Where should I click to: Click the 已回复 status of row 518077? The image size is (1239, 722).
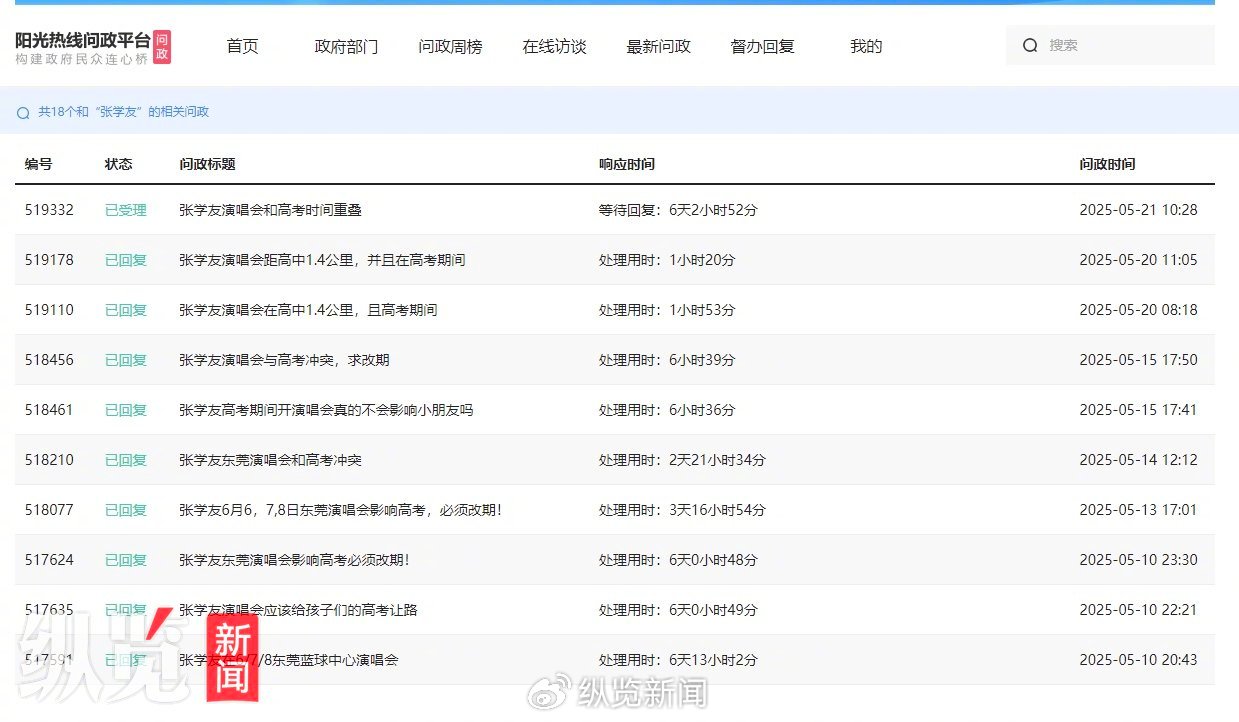[x=126, y=510]
